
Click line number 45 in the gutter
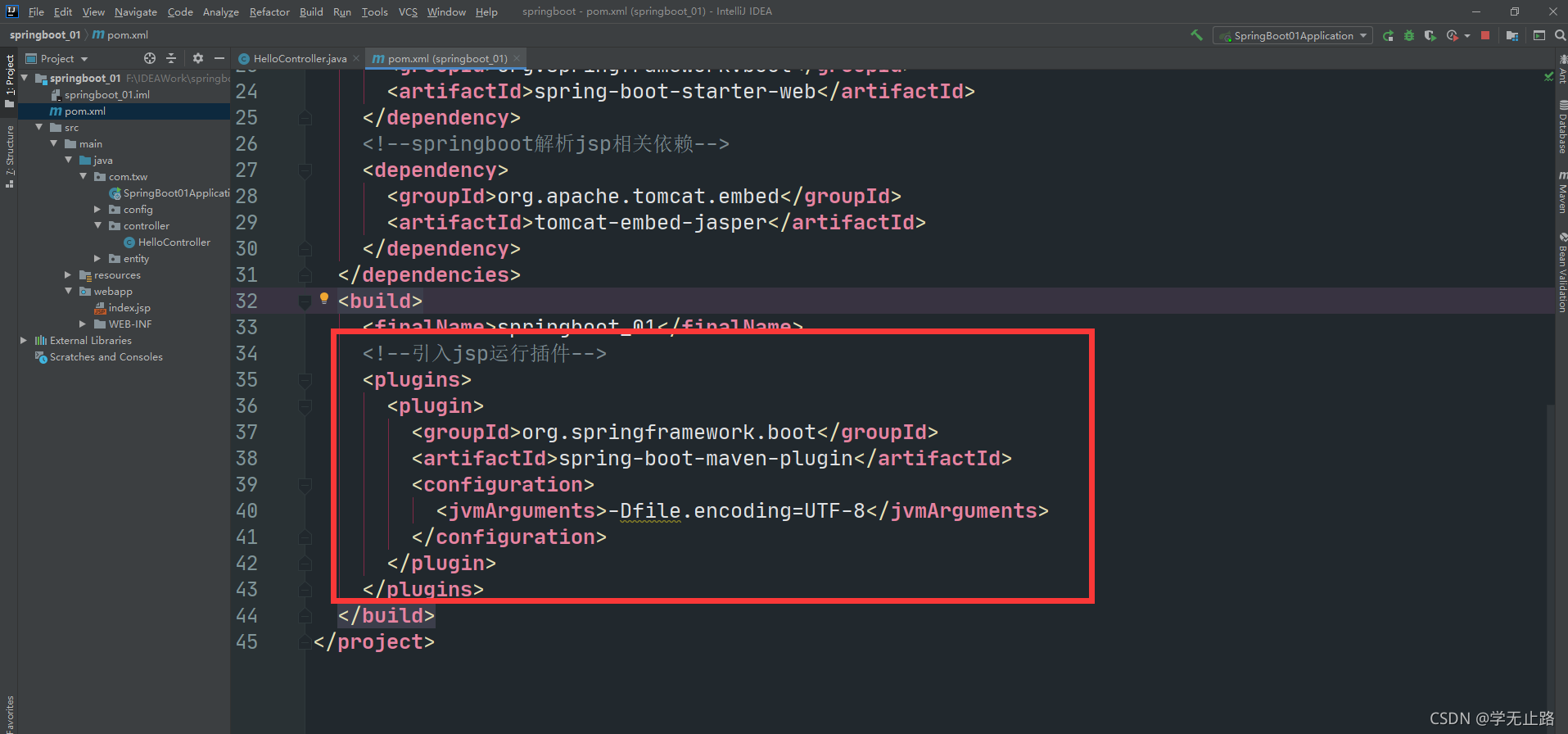tap(246, 641)
